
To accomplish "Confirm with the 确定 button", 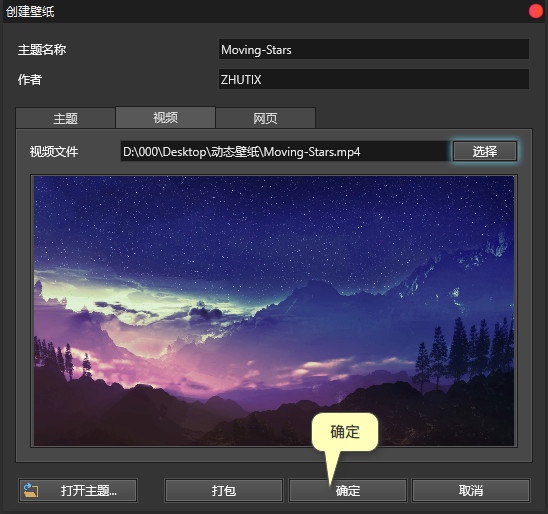I will (x=348, y=491).
